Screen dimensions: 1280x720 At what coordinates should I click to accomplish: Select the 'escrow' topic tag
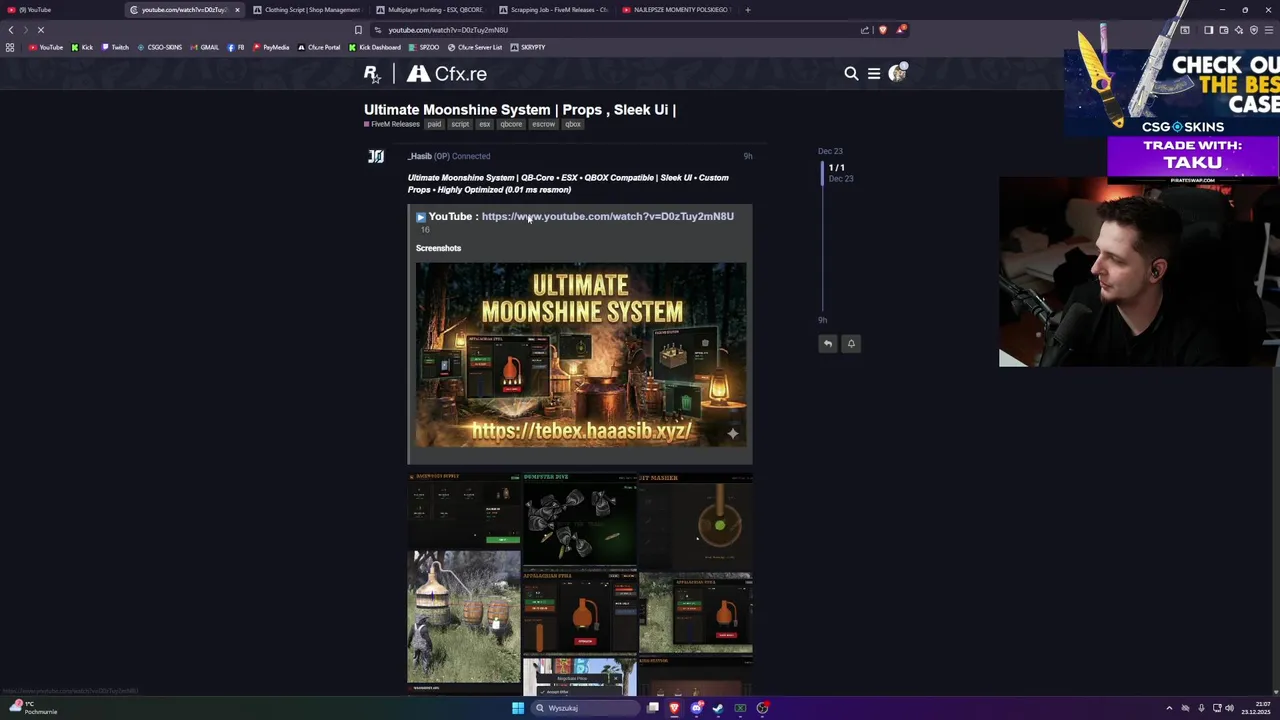(543, 124)
